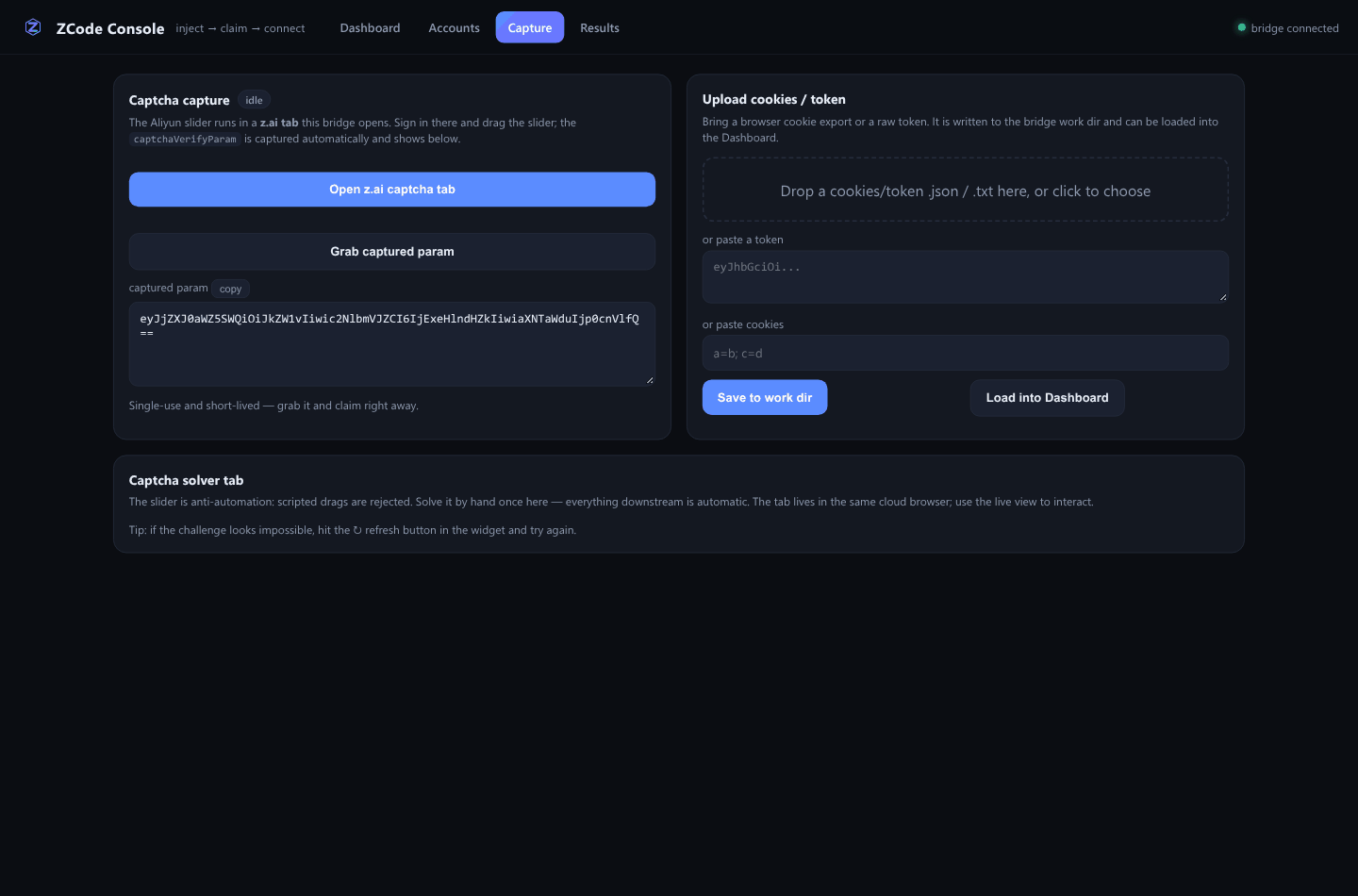The image size is (1358, 896).
Task: Click the ZCode Console logo icon
Action: pyautogui.click(x=33, y=27)
